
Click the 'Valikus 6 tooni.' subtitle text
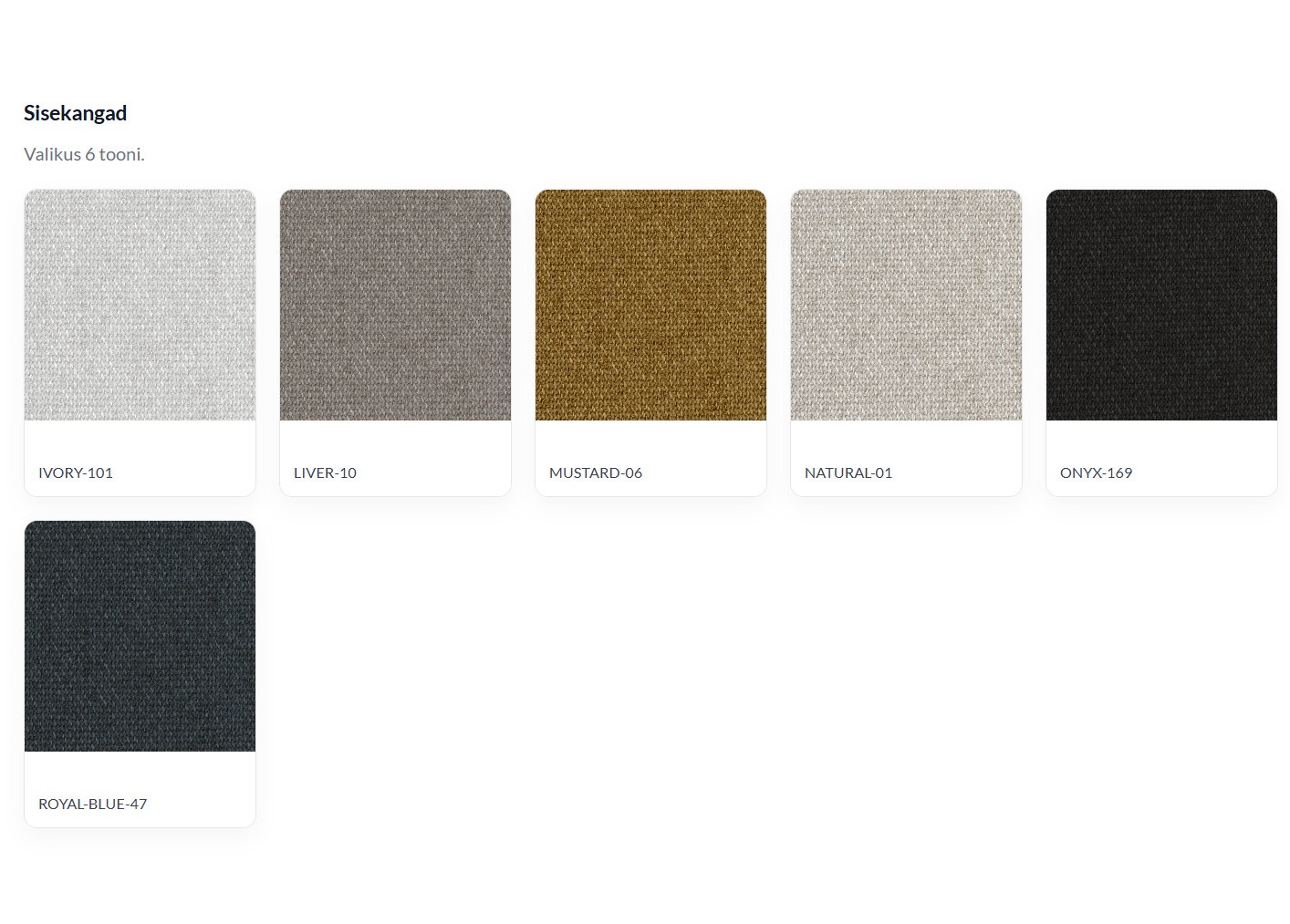(84, 154)
